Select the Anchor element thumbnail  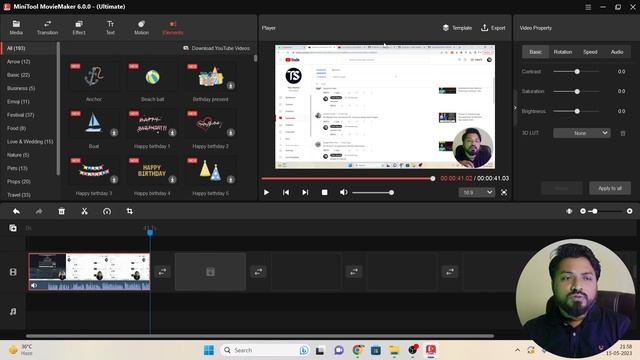coord(94,77)
